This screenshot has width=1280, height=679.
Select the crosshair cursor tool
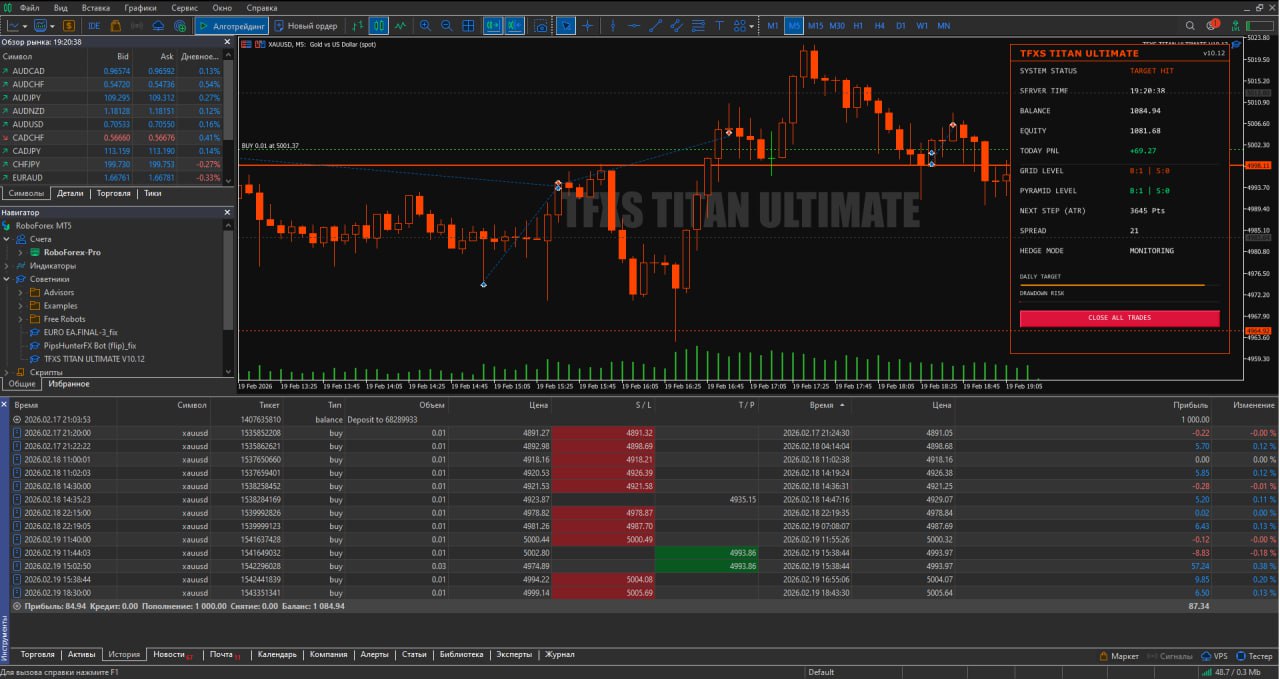(588, 26)
